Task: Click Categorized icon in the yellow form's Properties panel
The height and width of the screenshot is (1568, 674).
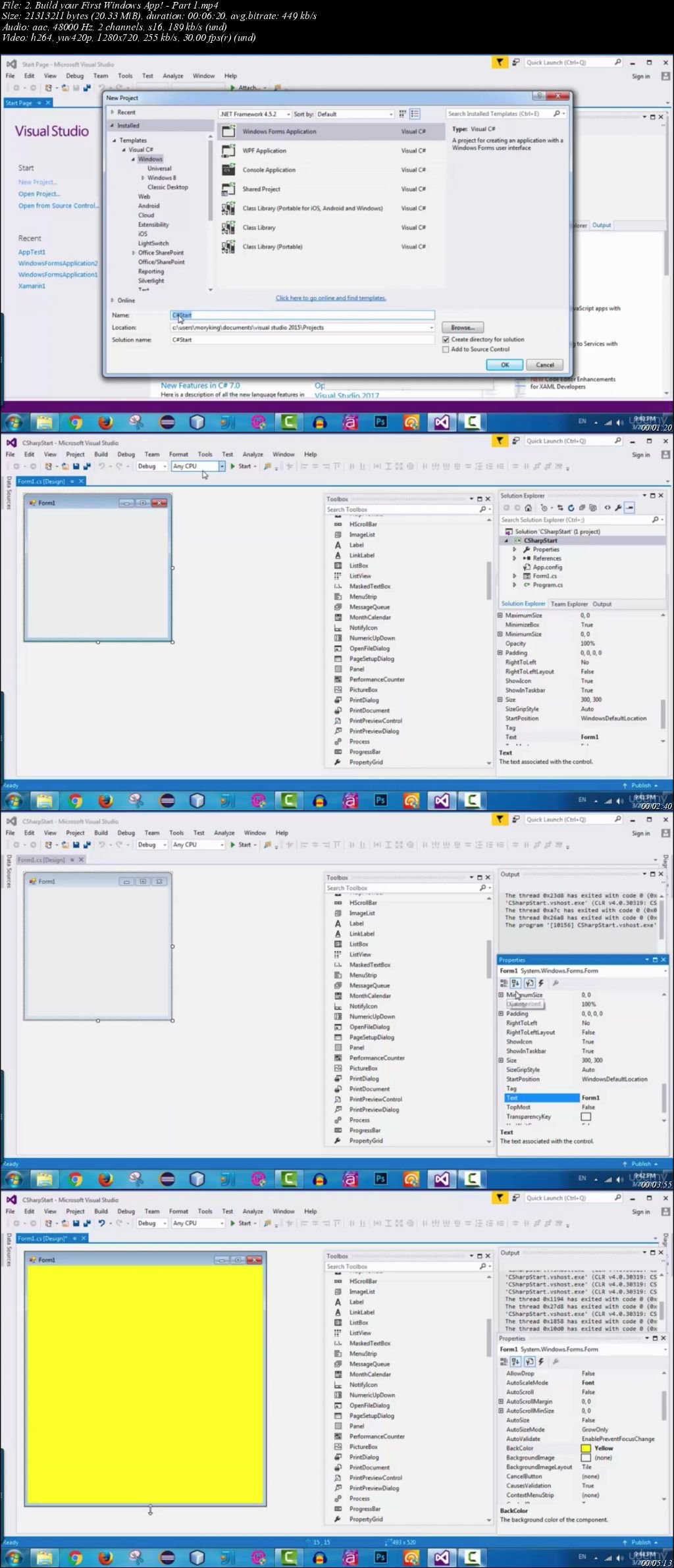Action: (x=504, y=1361)
